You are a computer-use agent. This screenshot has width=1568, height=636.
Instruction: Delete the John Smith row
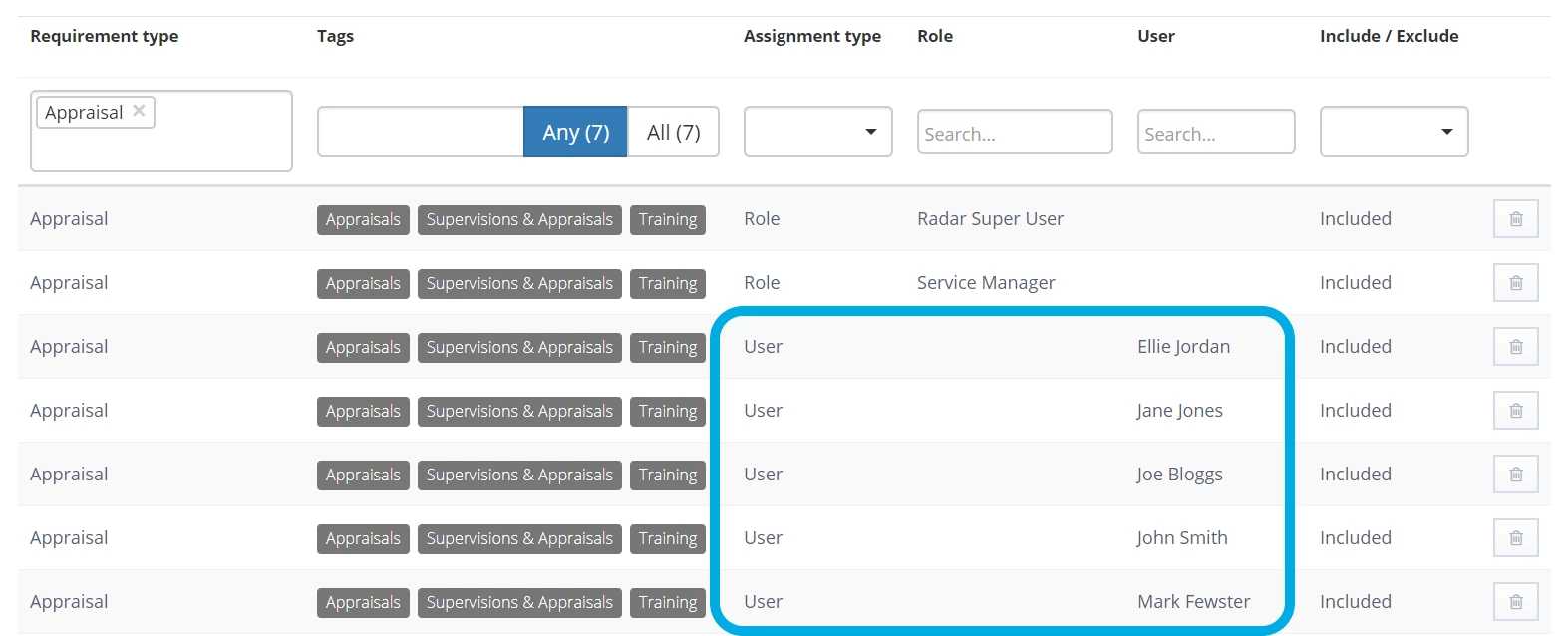click(x=1515, y=538)
